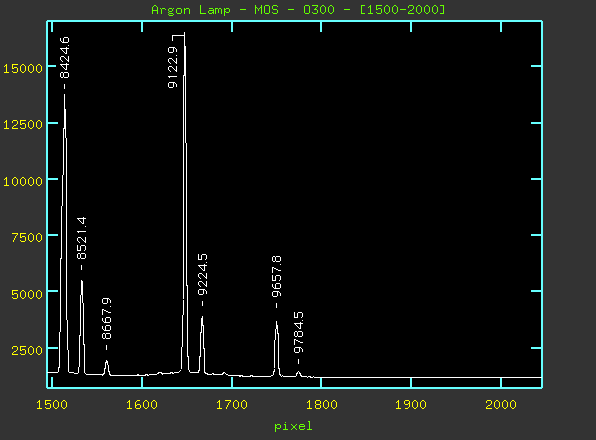Click the 9657.8 line label
This screenshot has height=440, width=596.
277,277
